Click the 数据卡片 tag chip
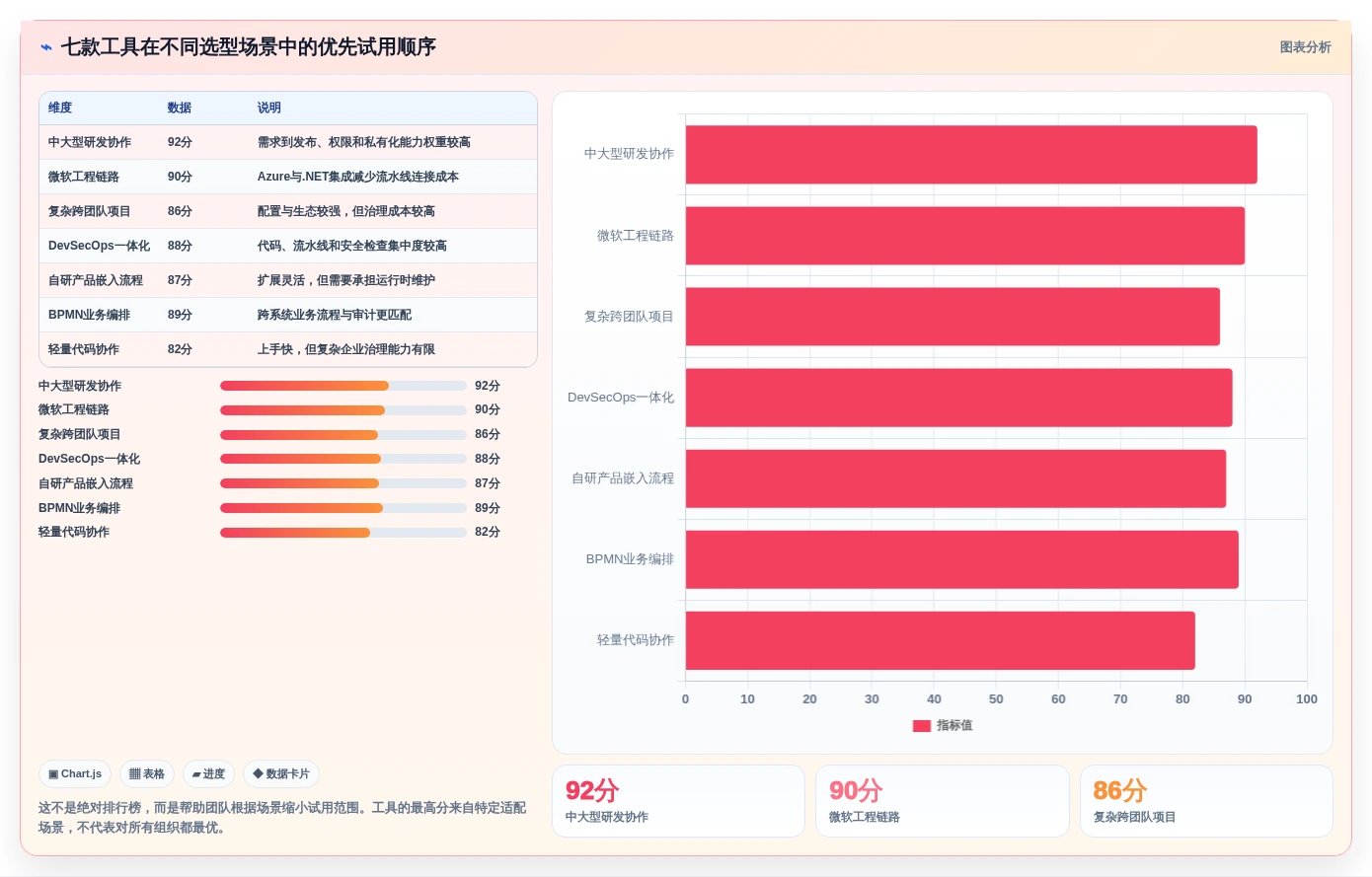This screenshot has height=877, width=1372. coord(281,774)
